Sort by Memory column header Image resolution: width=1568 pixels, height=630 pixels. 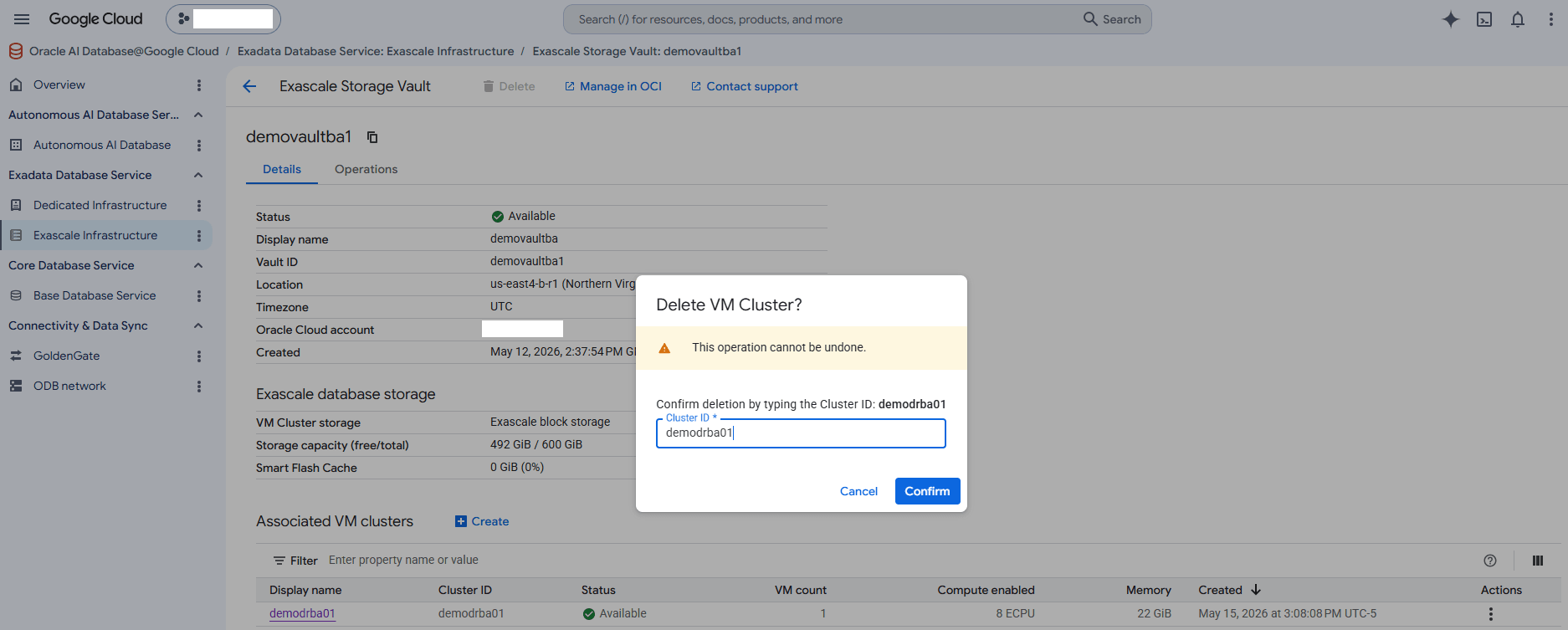coord(1149,590)
